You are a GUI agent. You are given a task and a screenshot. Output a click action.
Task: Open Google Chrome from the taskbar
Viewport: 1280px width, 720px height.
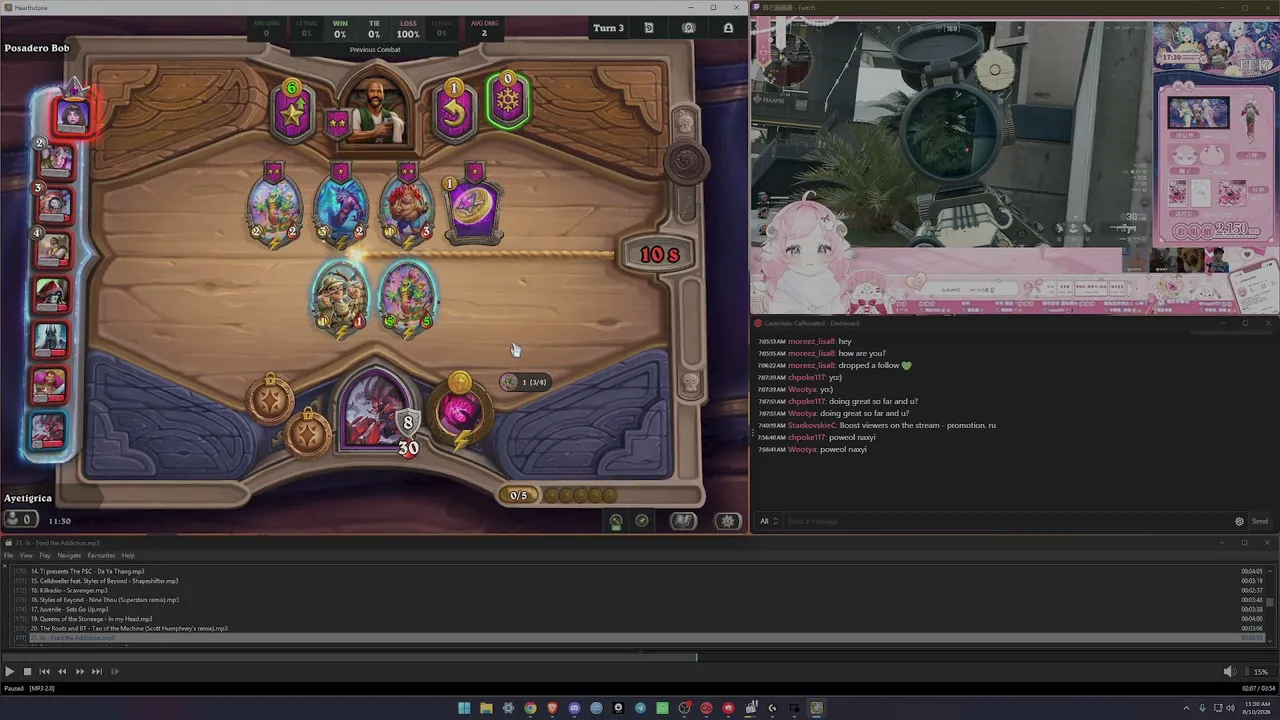(530, 708)
